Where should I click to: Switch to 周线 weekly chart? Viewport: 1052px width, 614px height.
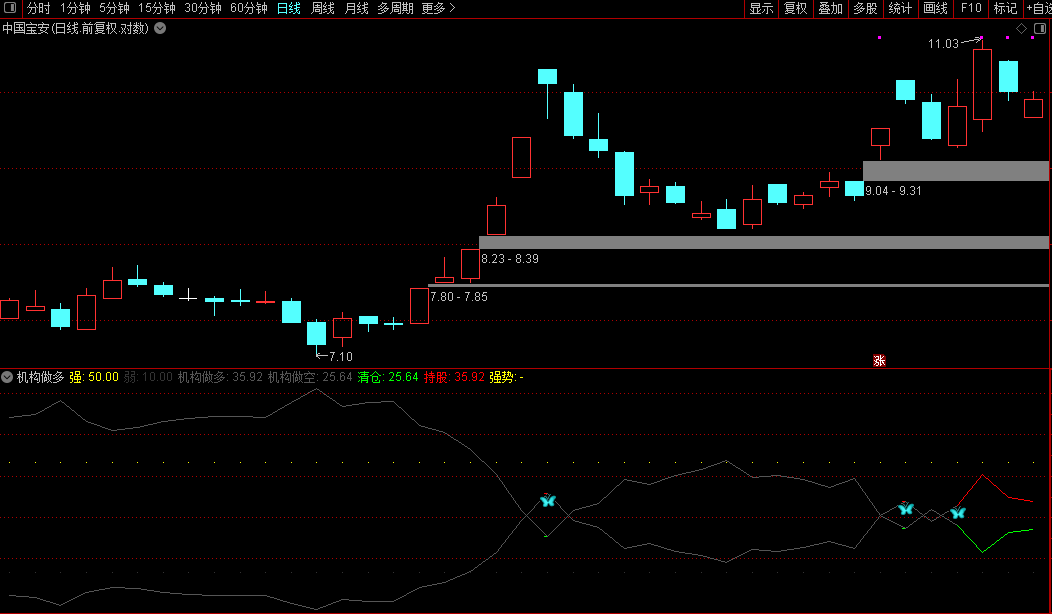click(323, 8)
